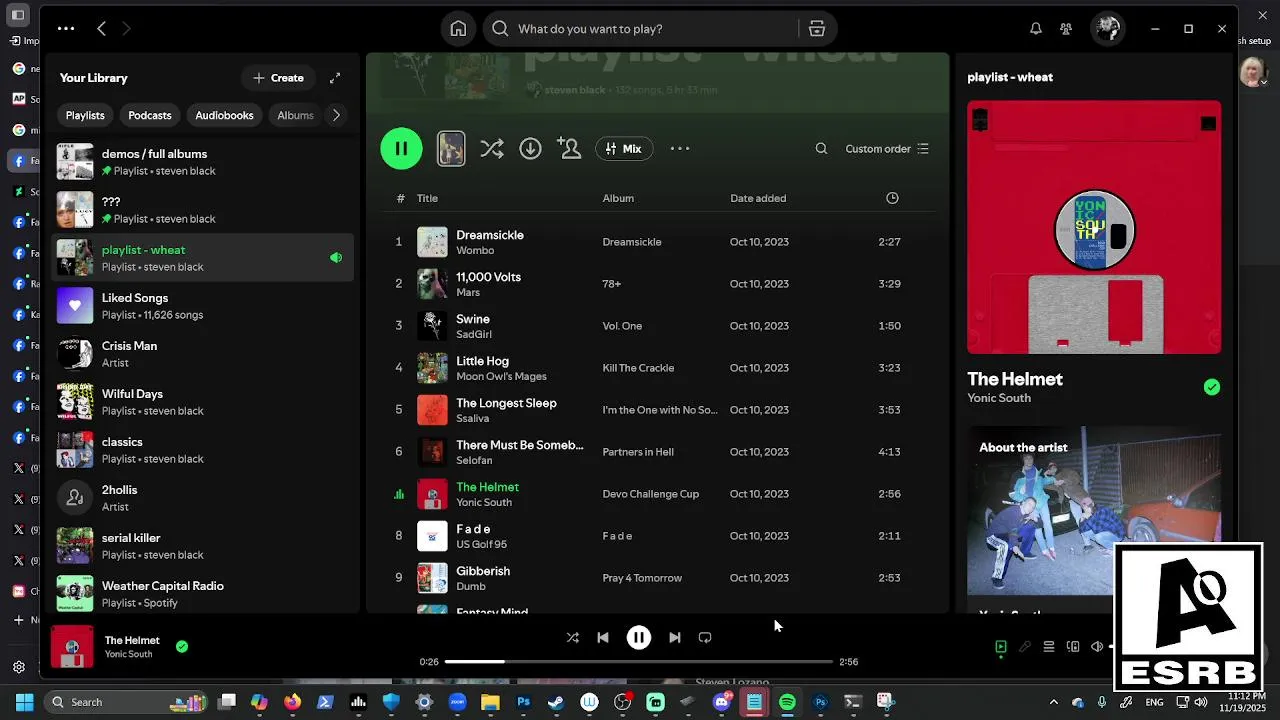Click the 'F a d e' track cover thumbnail

coord(432,536)
